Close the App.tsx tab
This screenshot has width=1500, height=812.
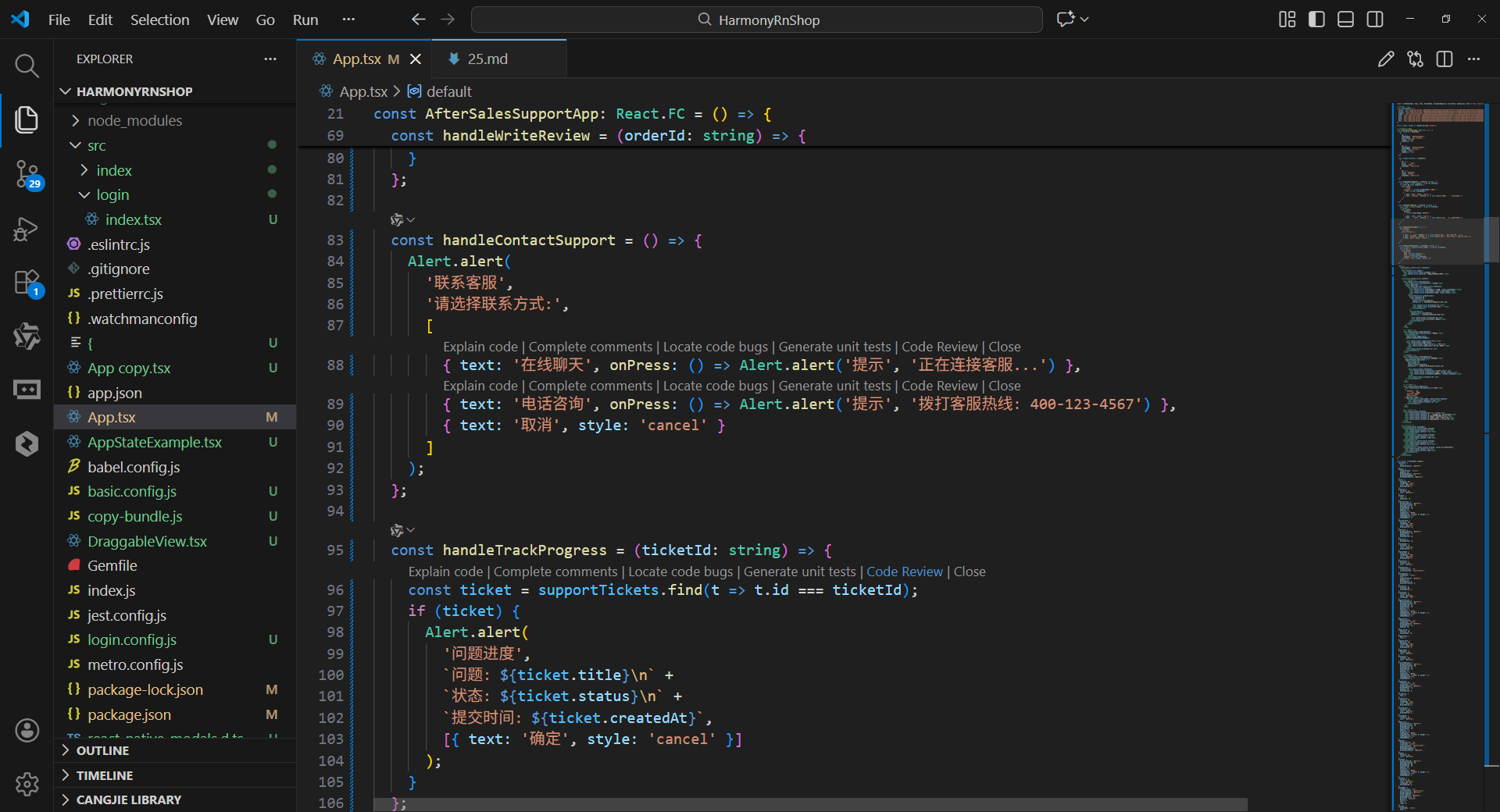pyautogui.click(x=416, y=59)
